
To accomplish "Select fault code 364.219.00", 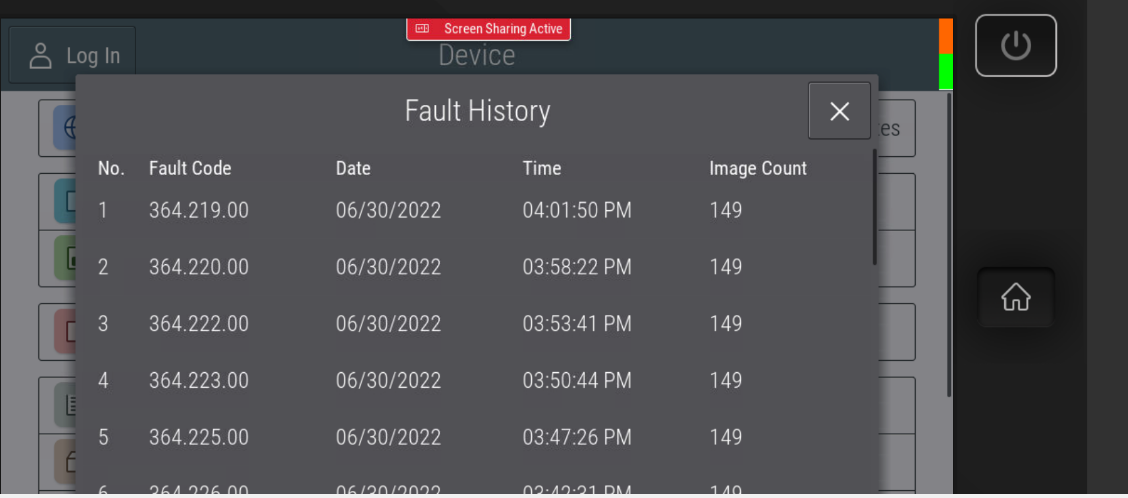I will [x=198, y=210].
